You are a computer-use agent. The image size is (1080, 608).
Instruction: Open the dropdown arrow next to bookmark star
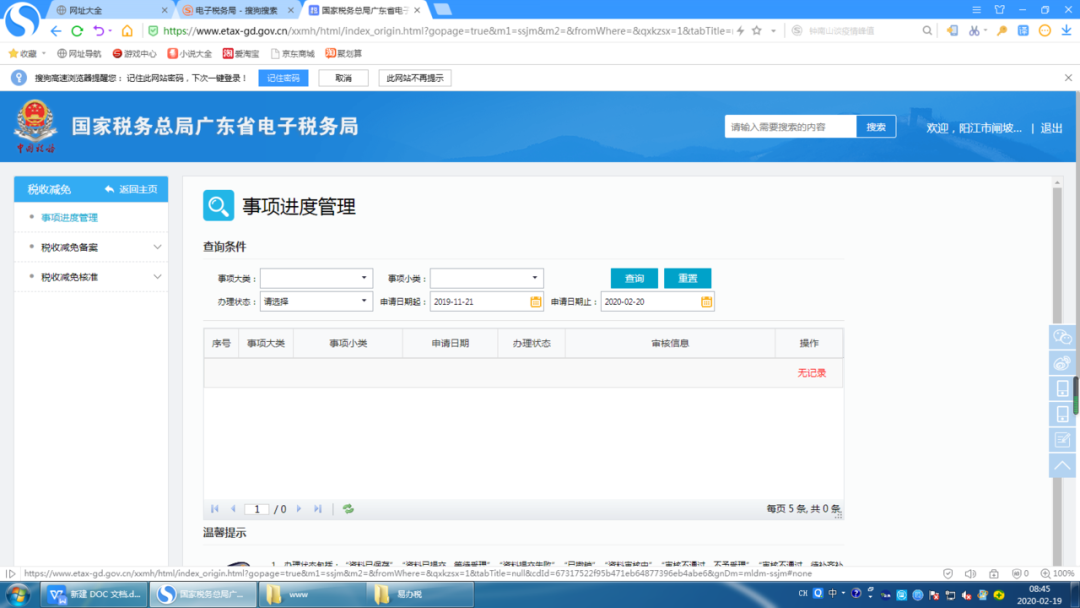(773, 31)
